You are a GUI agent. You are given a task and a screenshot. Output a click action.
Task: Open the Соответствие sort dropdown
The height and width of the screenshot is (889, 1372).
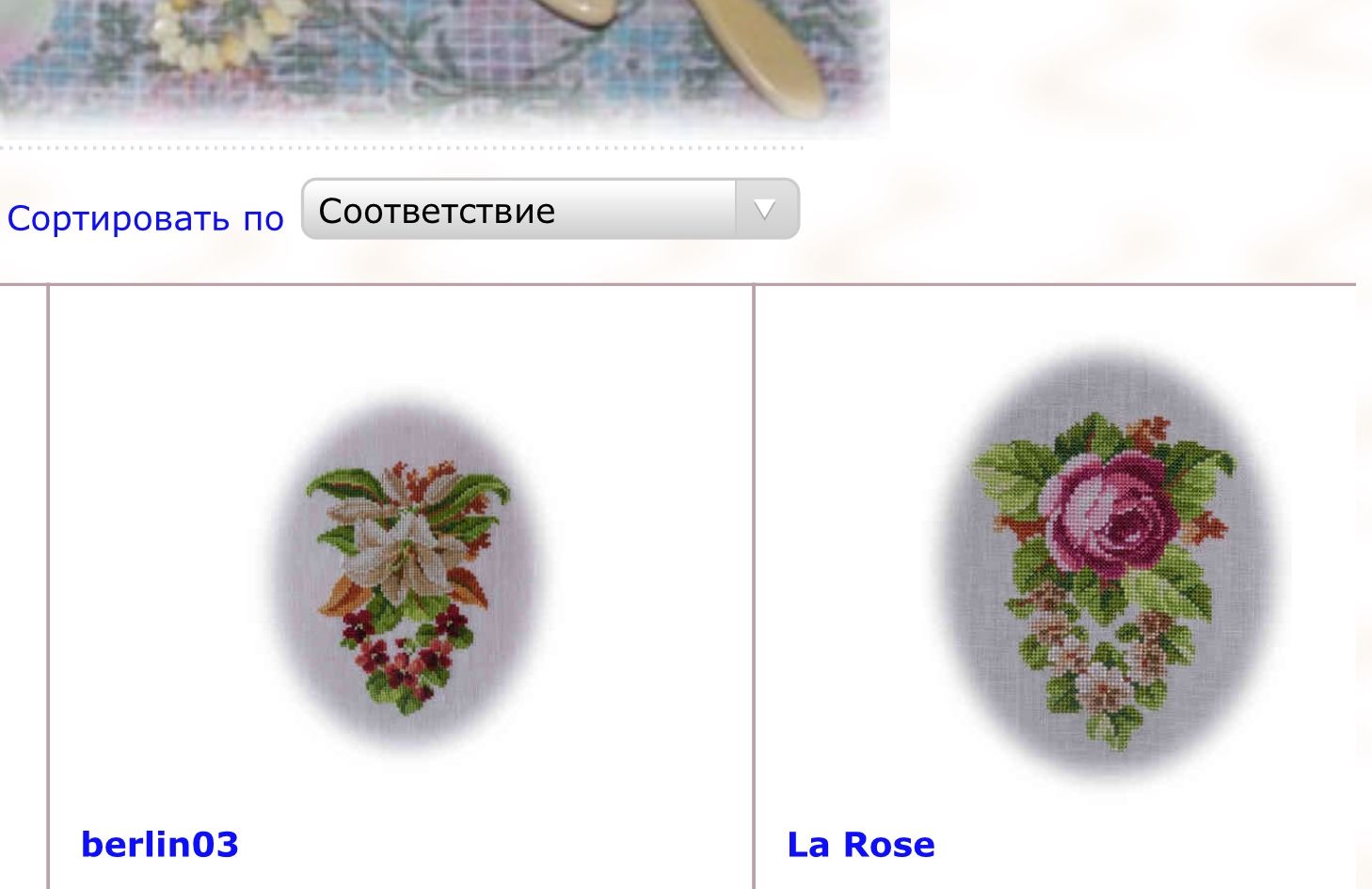tap(550, 209)
